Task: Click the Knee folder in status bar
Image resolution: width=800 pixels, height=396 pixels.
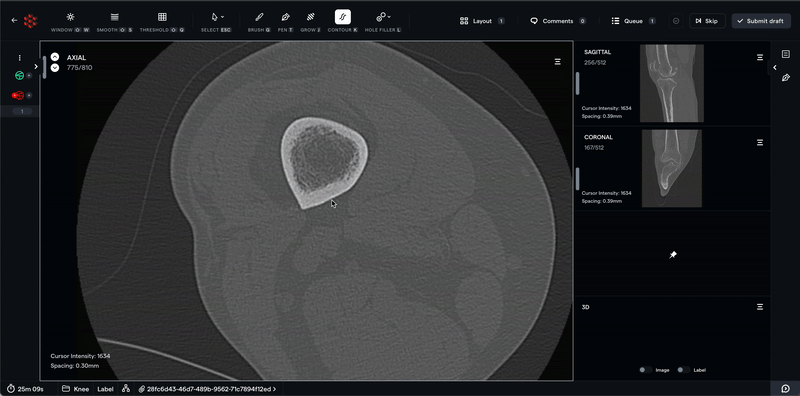Action: [x=76, y=389]
